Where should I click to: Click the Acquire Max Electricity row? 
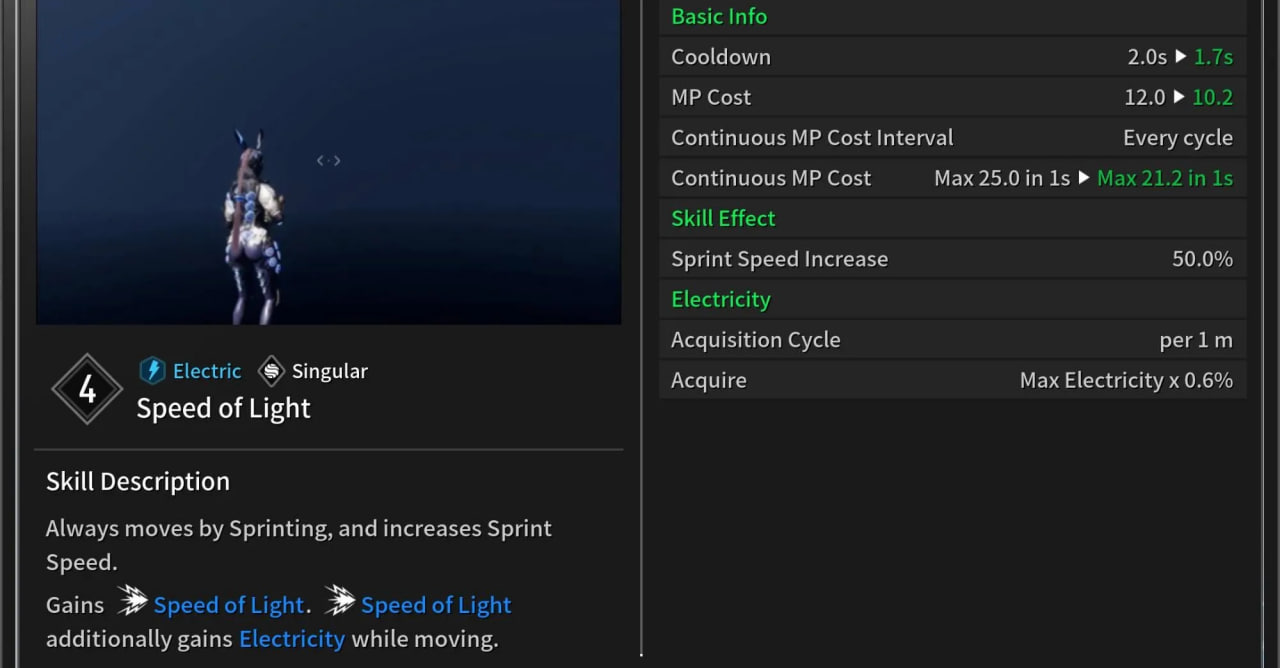click(x=952, y=380)
